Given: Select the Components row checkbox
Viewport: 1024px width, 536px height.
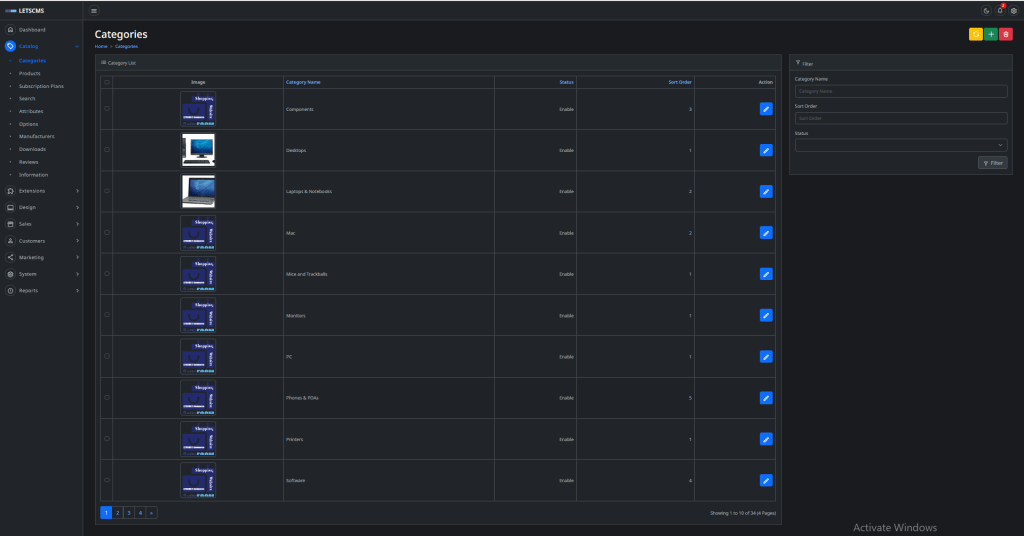Looking at the screenshot, I should coord(107,108).
